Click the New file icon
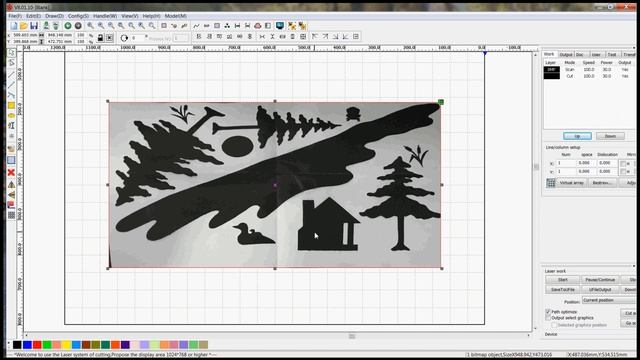Viewport: 640px width, 360px height. [14, 26]
